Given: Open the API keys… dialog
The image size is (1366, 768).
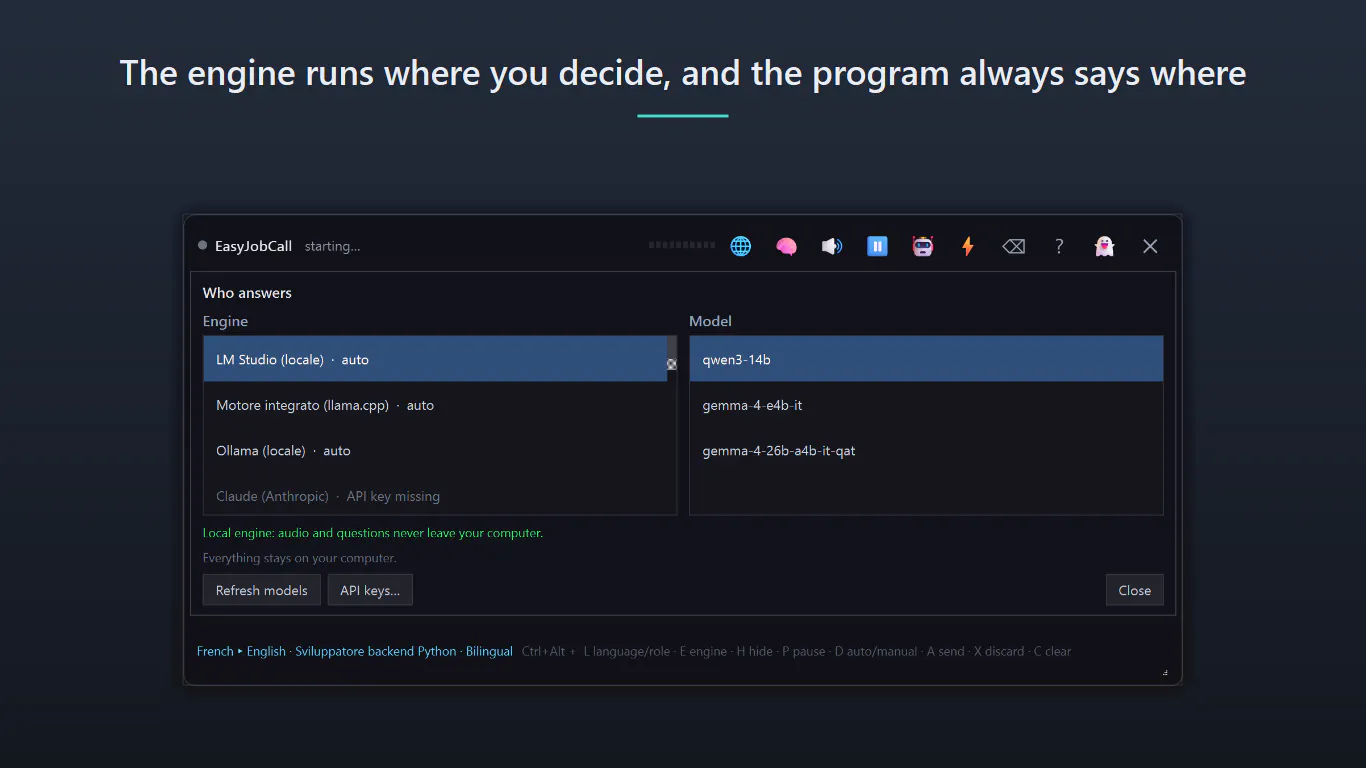Looking at the screenshot, I should (370, 590).
